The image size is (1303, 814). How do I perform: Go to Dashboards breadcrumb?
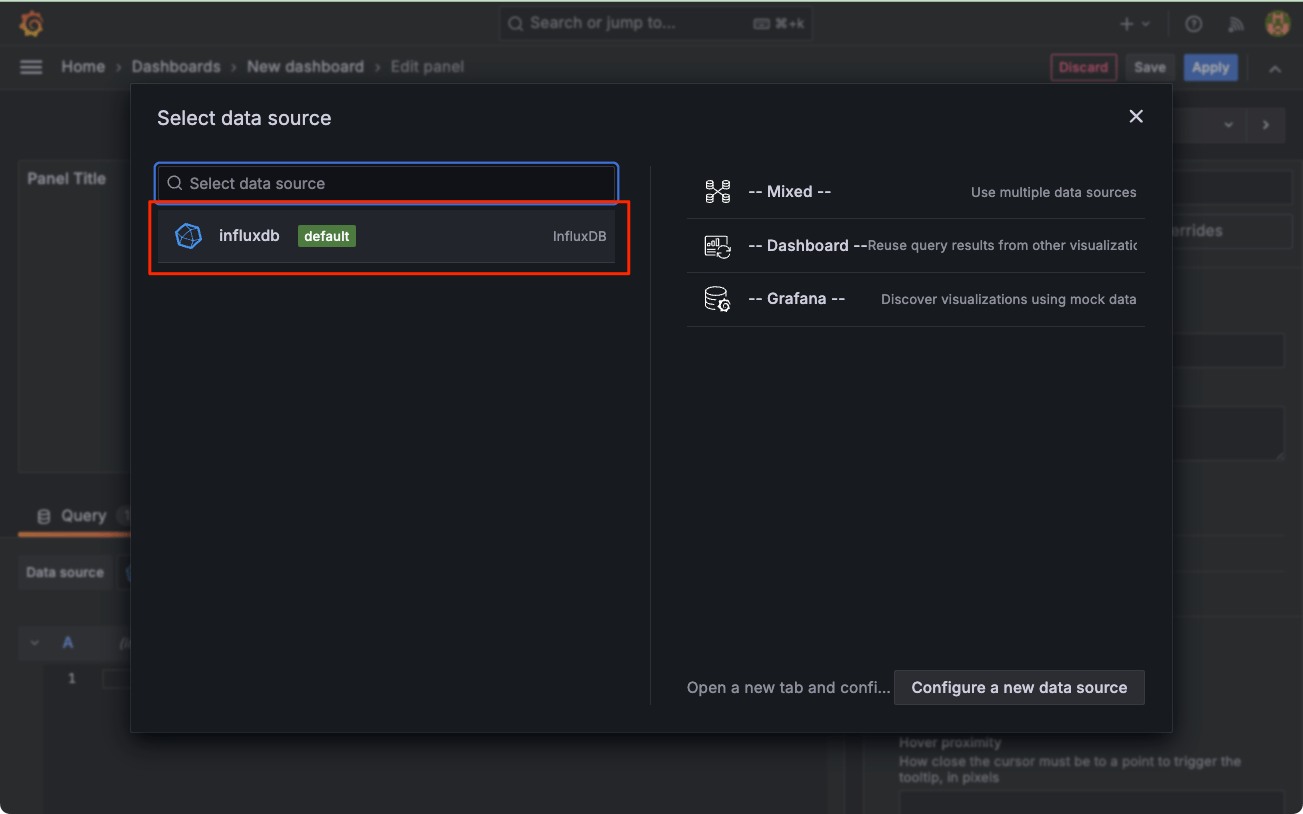coord(176,67)
